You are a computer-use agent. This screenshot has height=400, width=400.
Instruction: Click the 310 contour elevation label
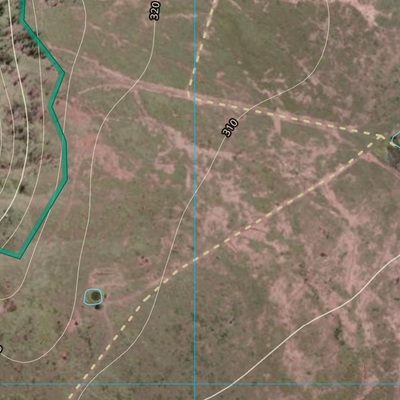(230, 127)
